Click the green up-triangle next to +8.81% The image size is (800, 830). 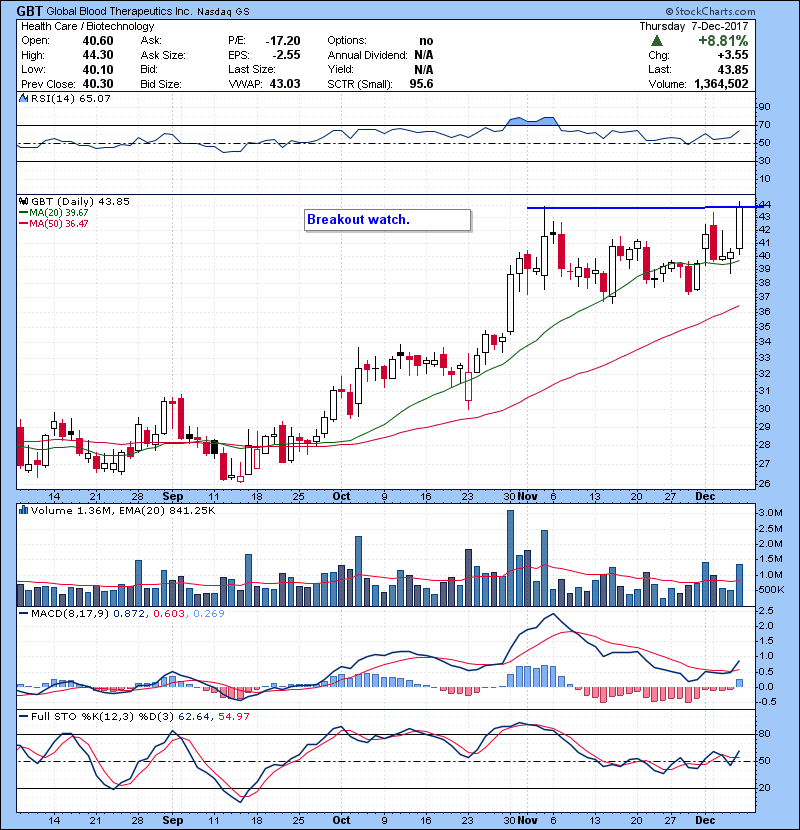[657, 41]
